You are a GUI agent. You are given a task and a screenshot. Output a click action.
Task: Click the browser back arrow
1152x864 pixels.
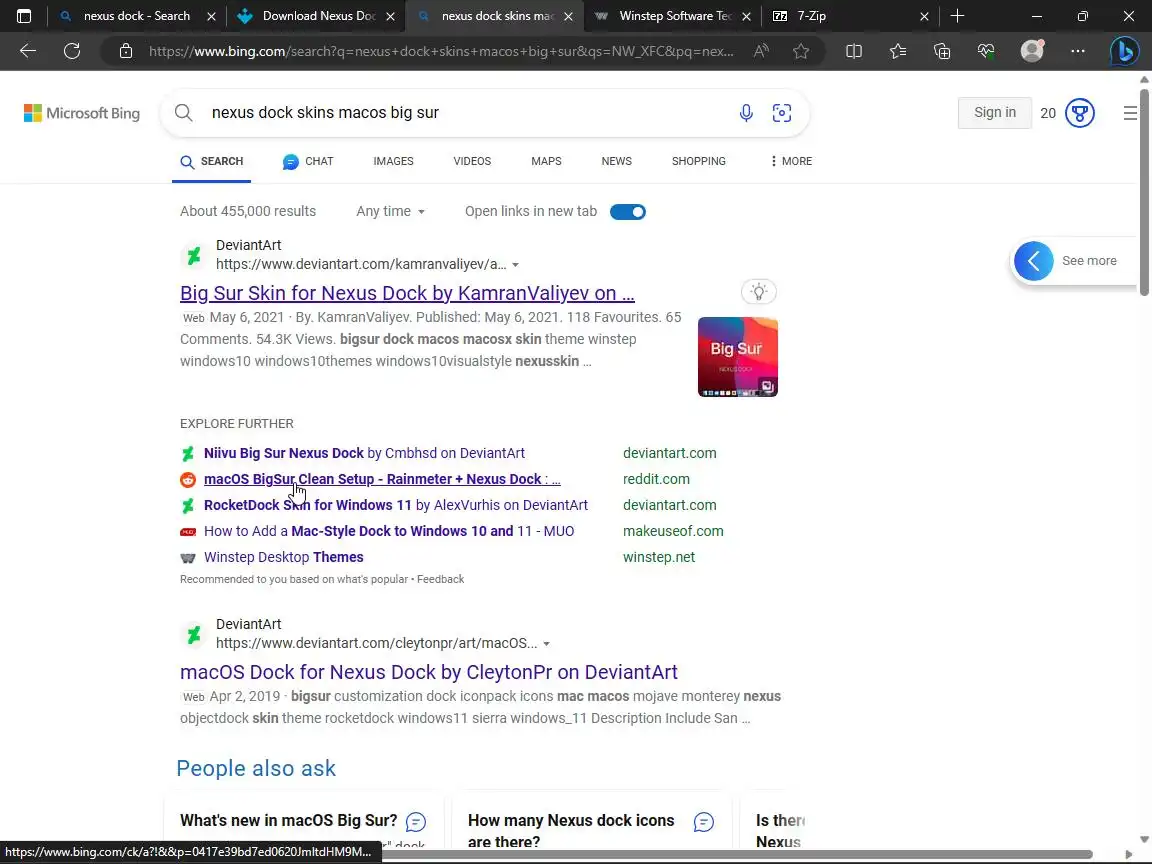pos(28,51)
